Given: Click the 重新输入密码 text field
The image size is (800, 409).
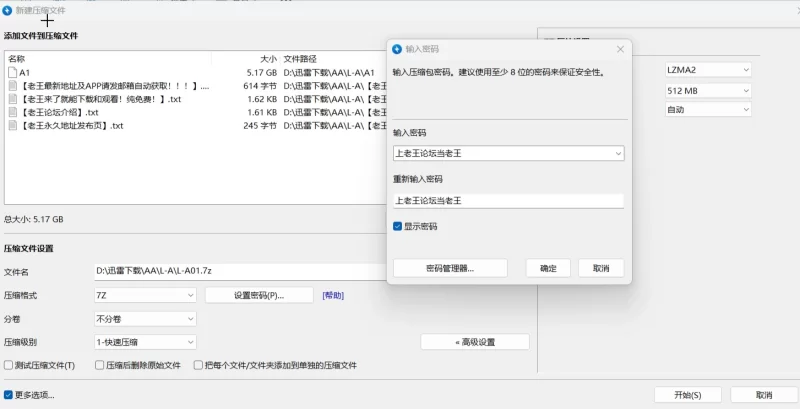Looking at the screenshot, I should click(508, 200).
